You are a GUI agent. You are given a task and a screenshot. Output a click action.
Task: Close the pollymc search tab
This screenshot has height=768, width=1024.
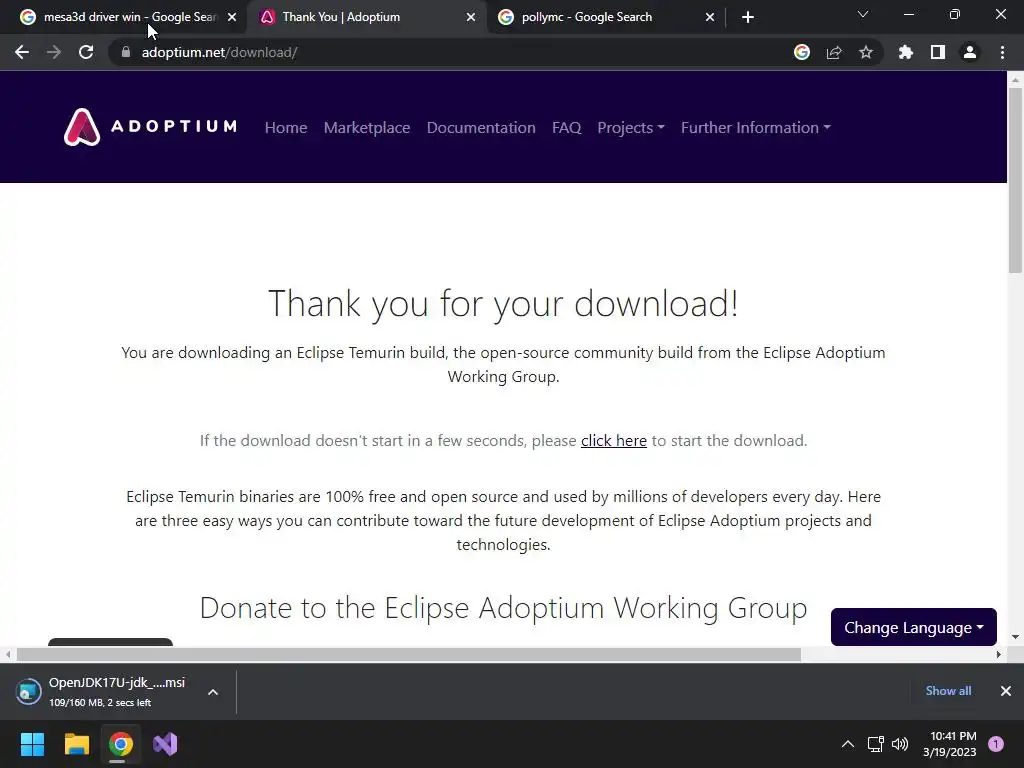click(710, 17)
